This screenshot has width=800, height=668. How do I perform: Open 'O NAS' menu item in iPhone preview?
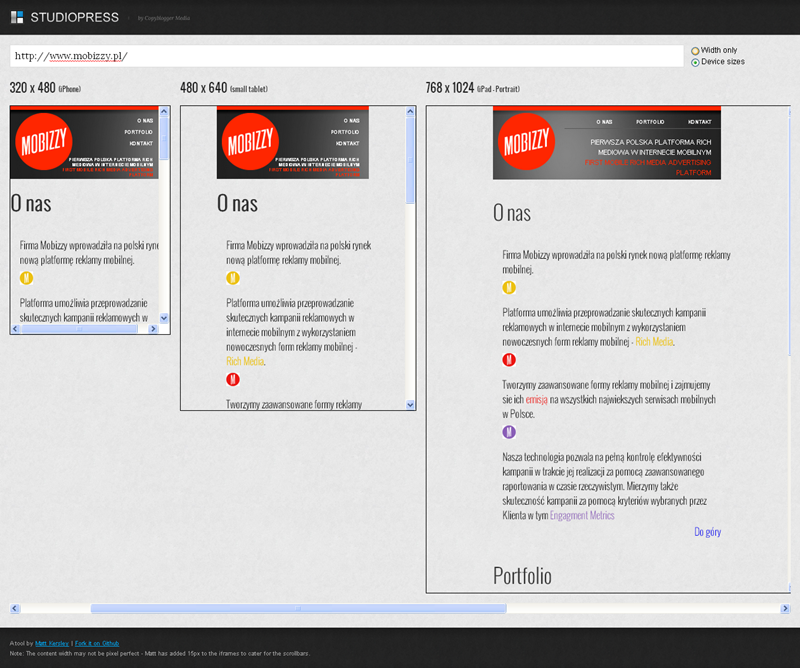pyautogui.click(x=146, y=120)
